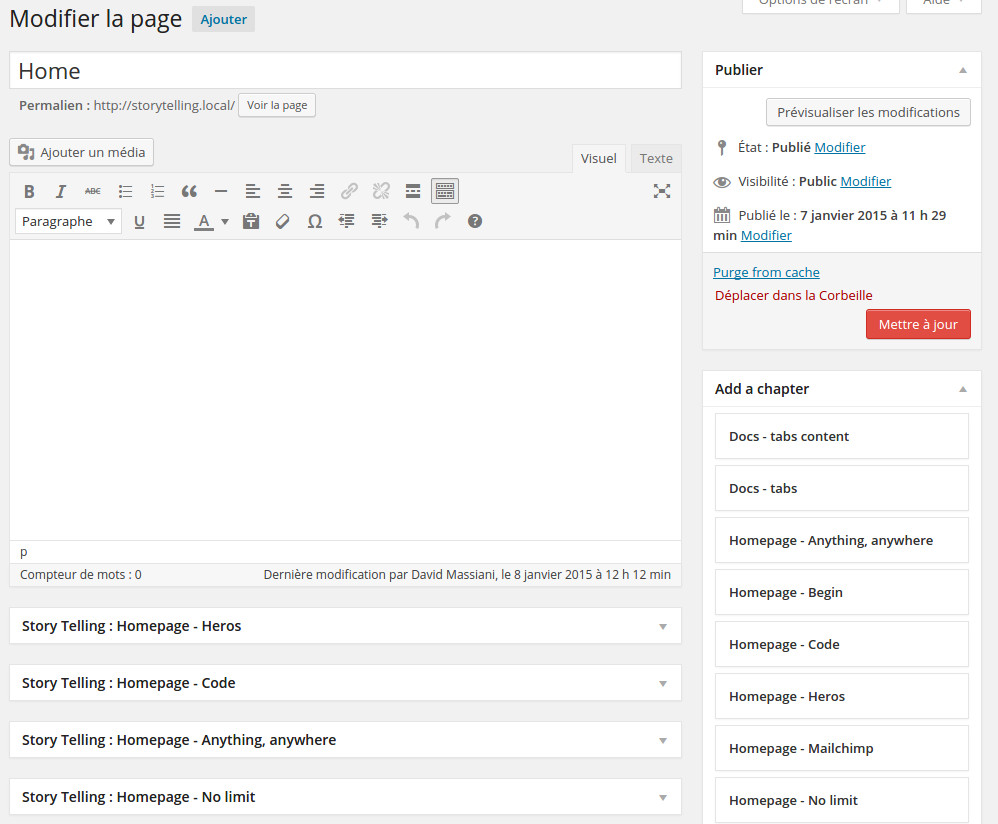This screenshot has width=998, height=824.
Task: Expand Story Telling : Homepage - No limit
Action: point(345,797)
